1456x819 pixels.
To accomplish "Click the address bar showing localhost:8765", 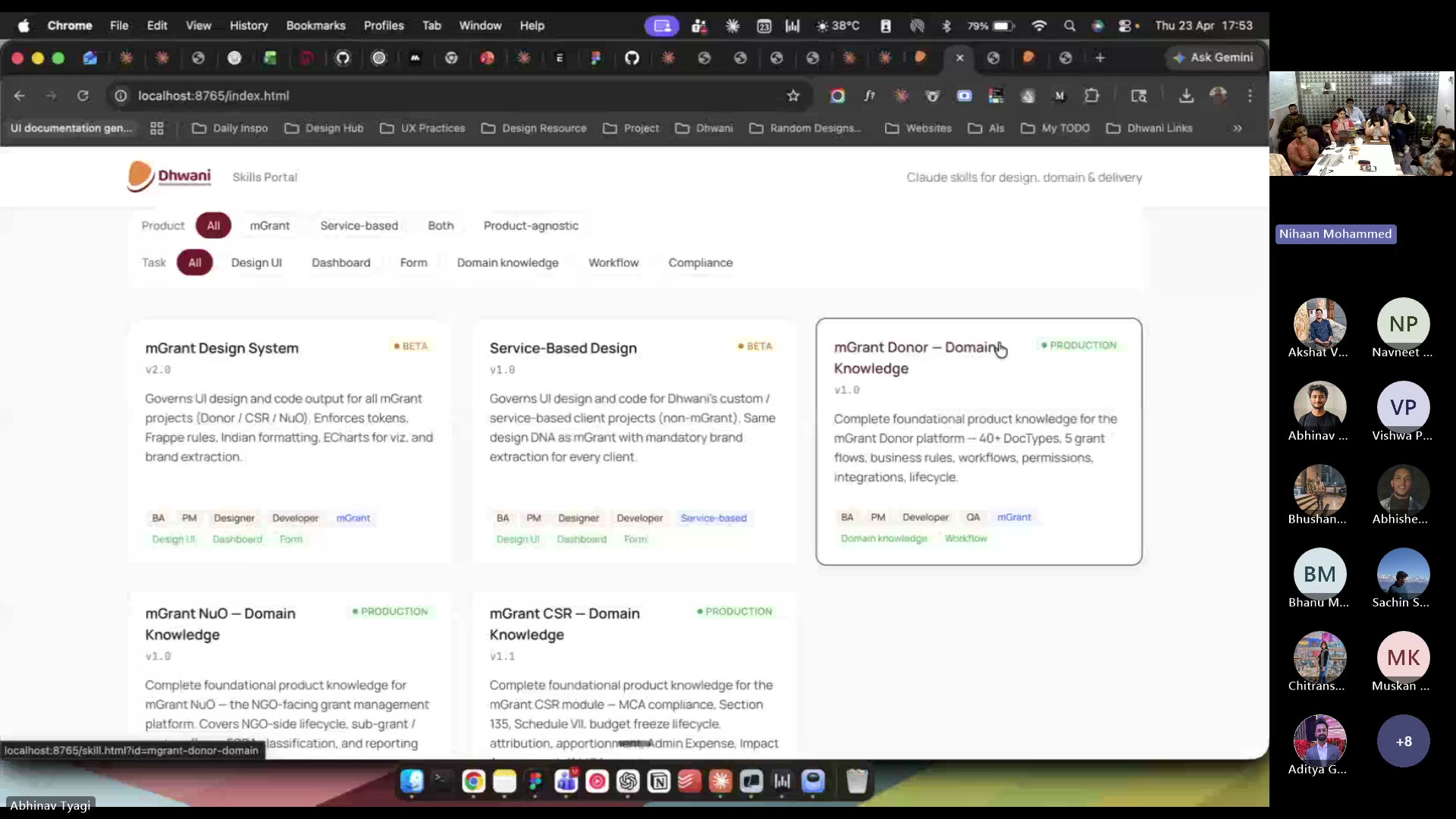I will coord(215,96).
